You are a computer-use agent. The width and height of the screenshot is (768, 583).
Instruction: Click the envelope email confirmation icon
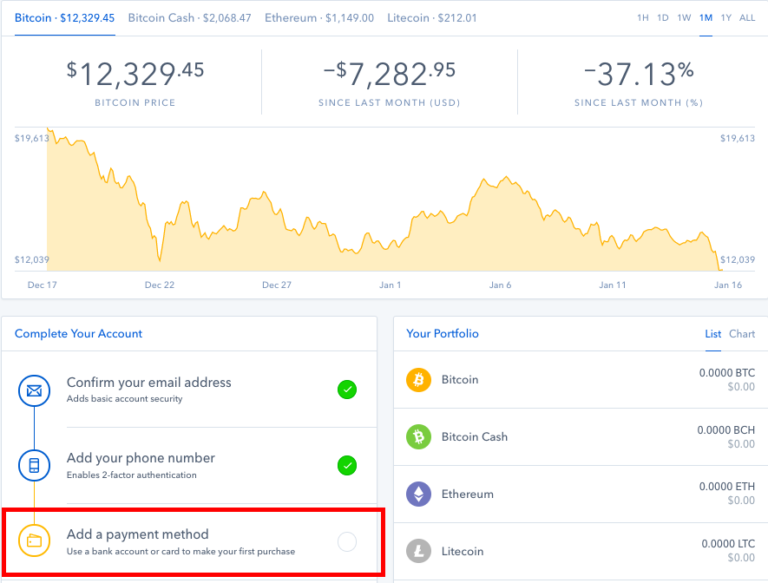click(34, 390)
